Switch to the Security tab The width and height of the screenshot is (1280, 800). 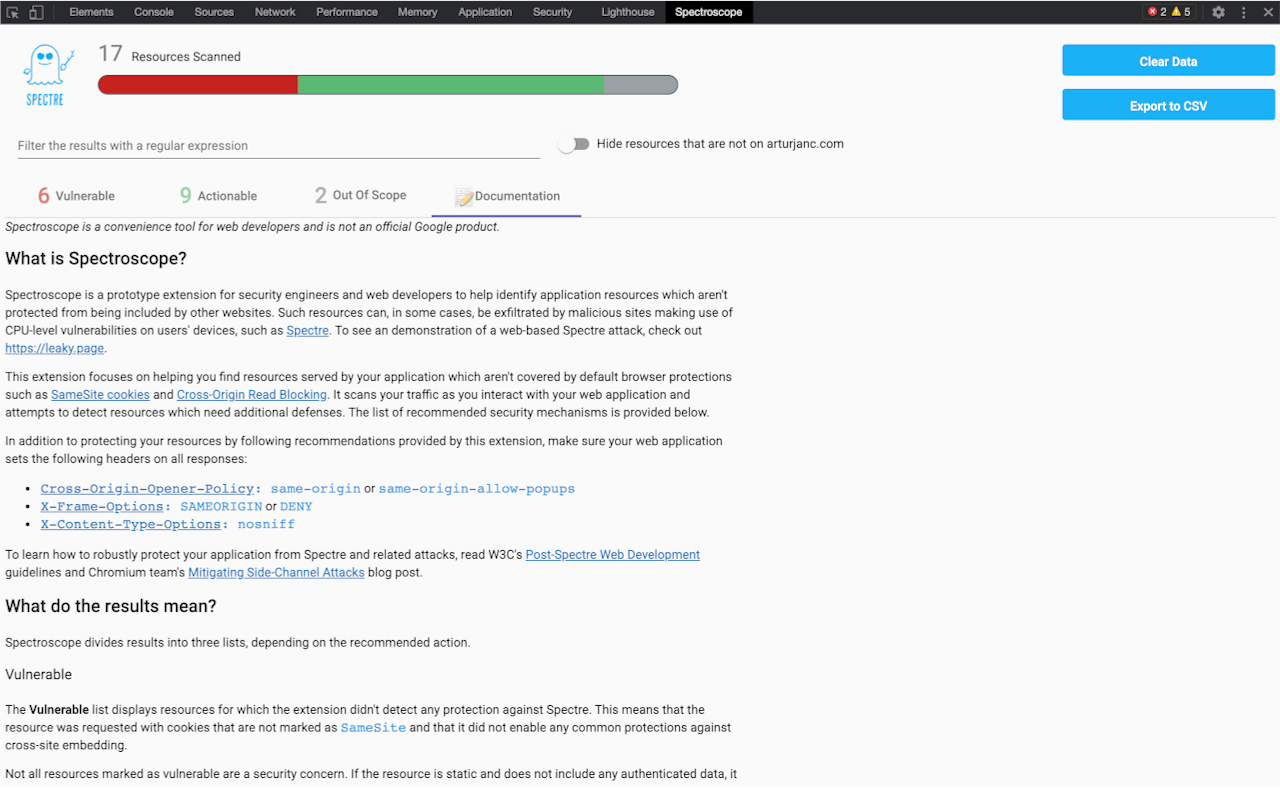tap(553, 12)
